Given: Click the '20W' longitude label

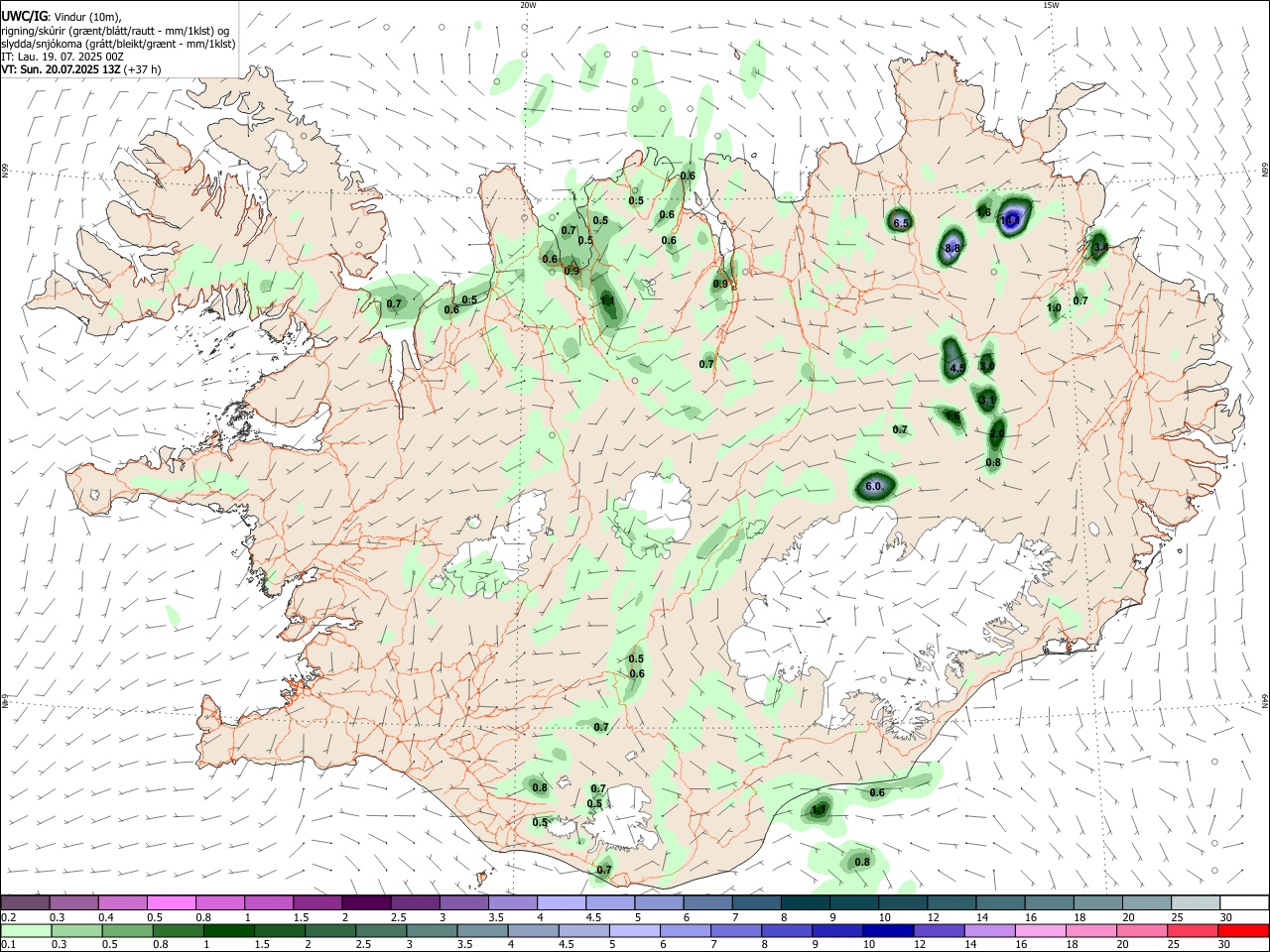Looking at the screenshot, I should pyautogui.click(x=529, y=5).
